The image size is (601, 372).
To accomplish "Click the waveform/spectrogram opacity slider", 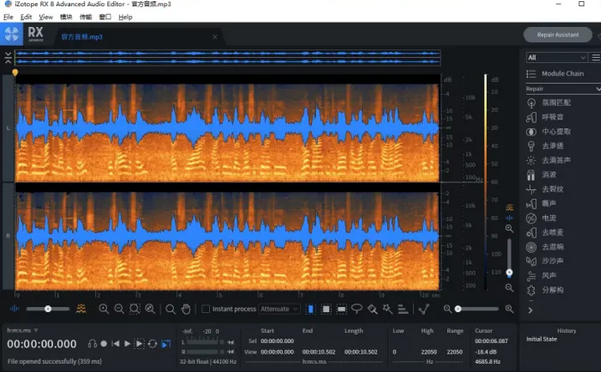I will (48, 309).
